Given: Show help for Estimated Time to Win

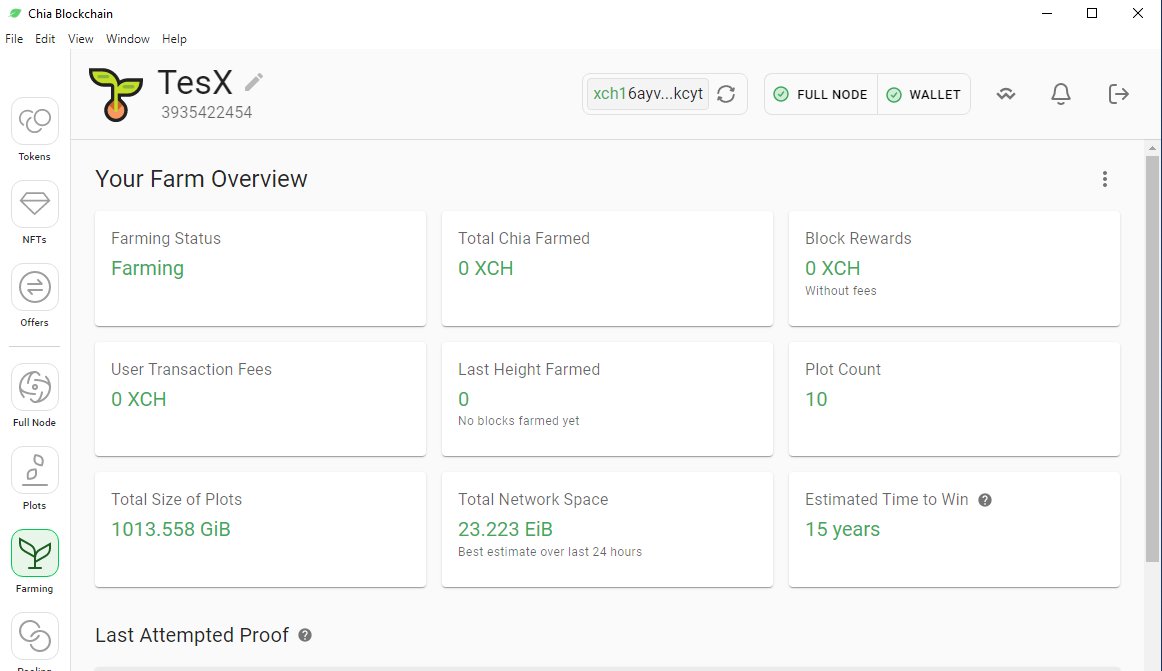Looking at the screenshot, I should (985, 500).
